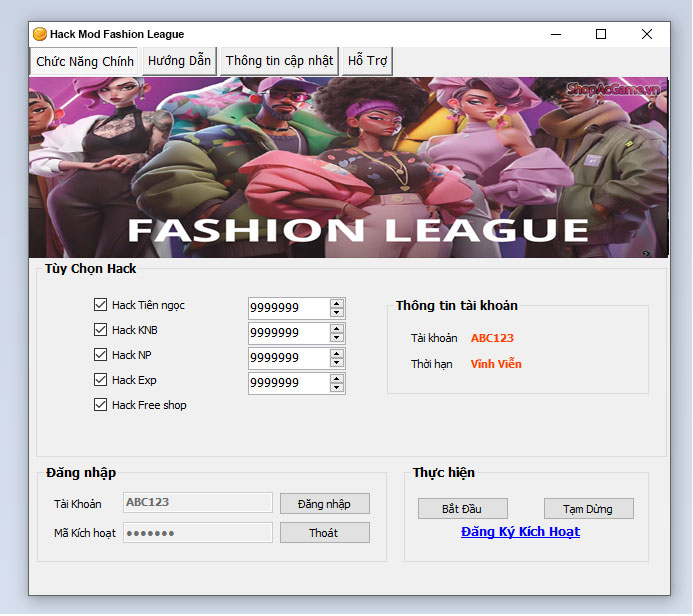Toggle the Hack NP checkbox
The image size is (693, 616).
click(x=100, y=355)
